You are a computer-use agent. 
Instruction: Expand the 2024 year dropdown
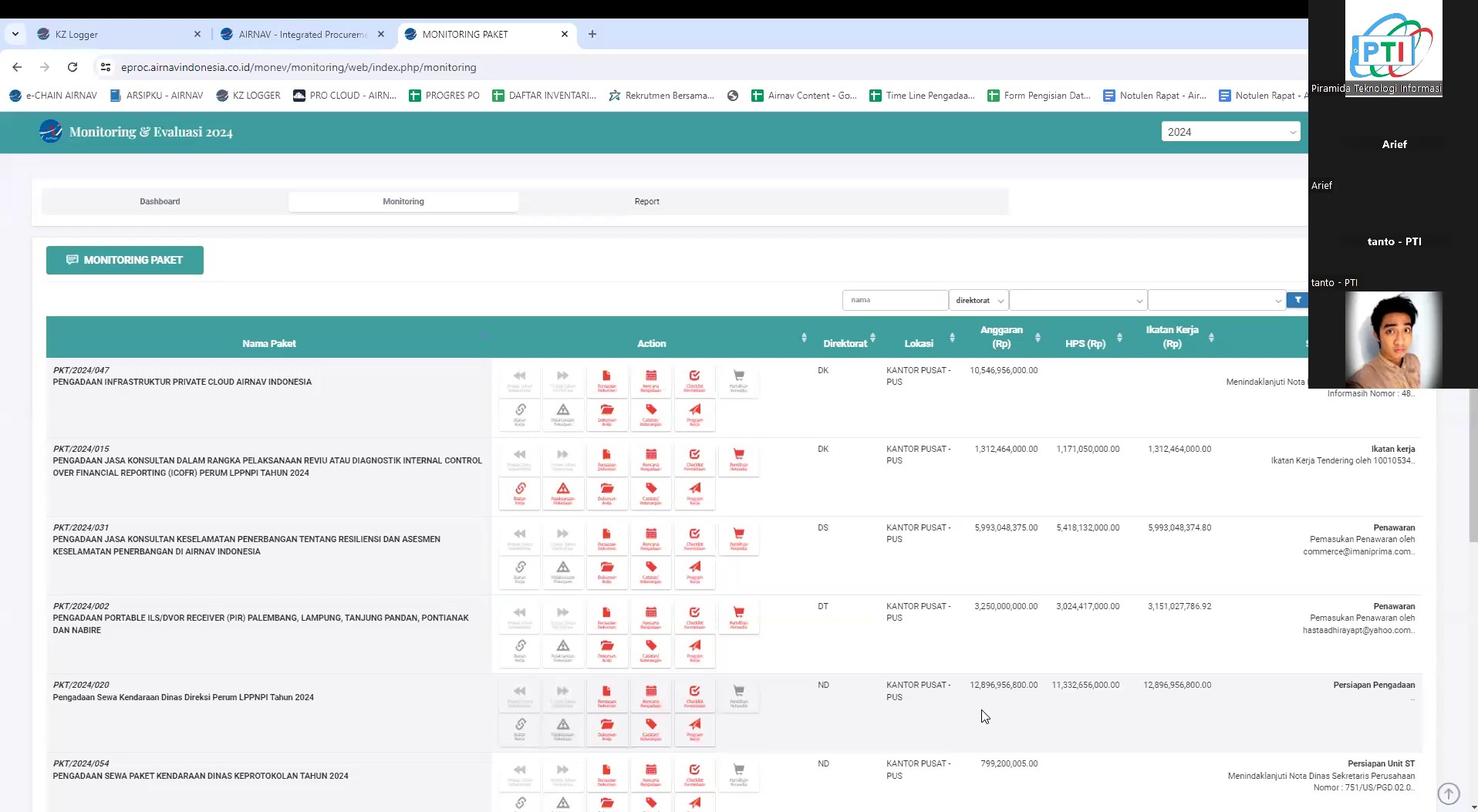pyautogui.click(x=1230, y=132)
